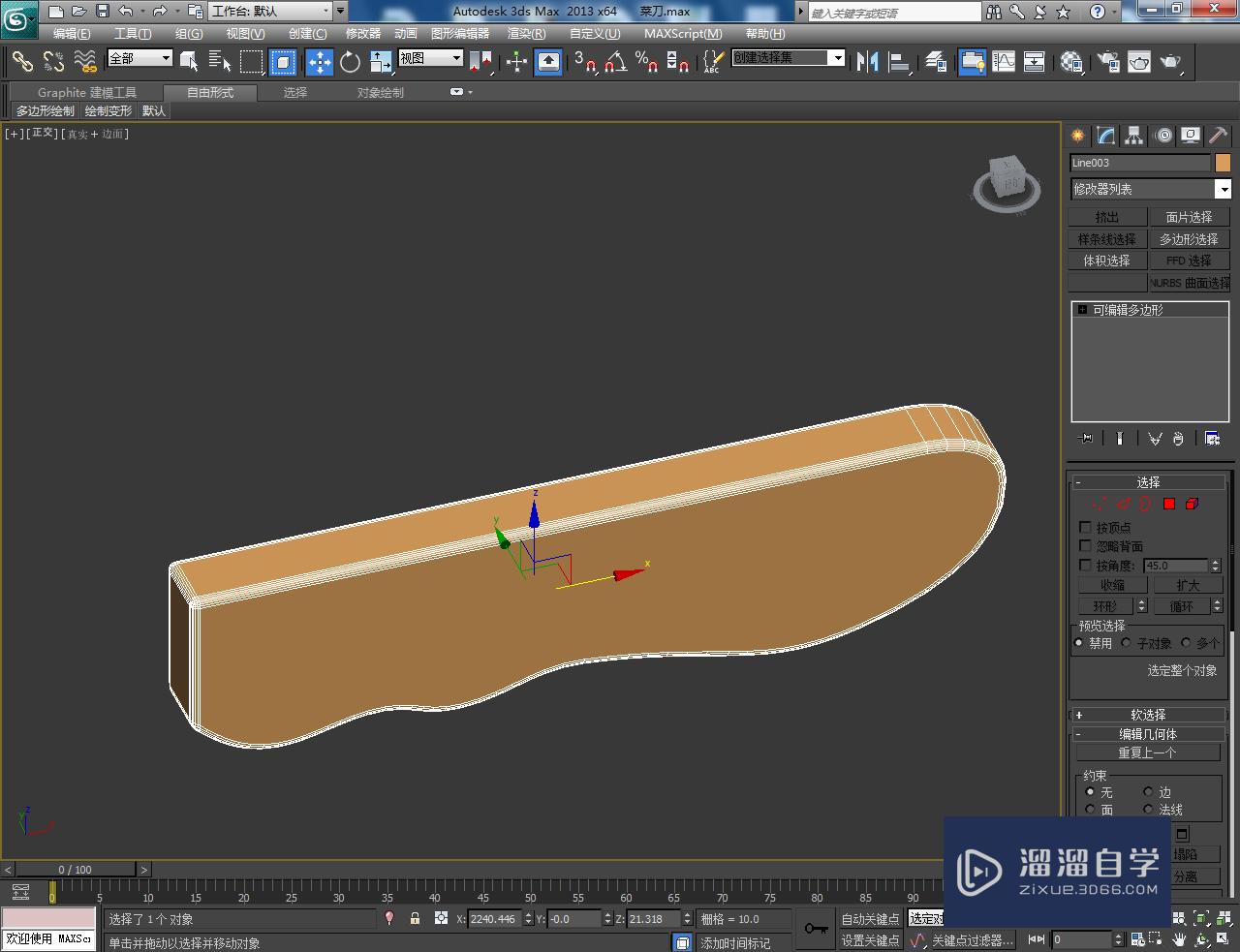The image size is (1240, 952).
Task: Select Polygon sub-object level red square
Action: coord(1169,504)
